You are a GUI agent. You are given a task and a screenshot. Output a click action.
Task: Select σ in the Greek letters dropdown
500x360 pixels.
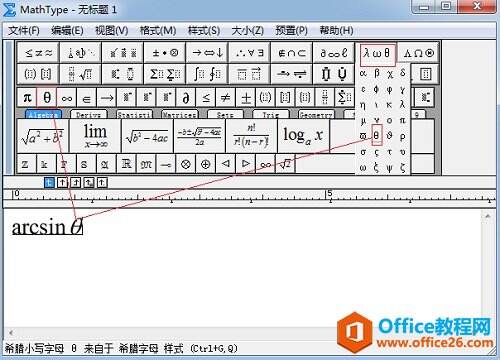[x=363, y=152]
